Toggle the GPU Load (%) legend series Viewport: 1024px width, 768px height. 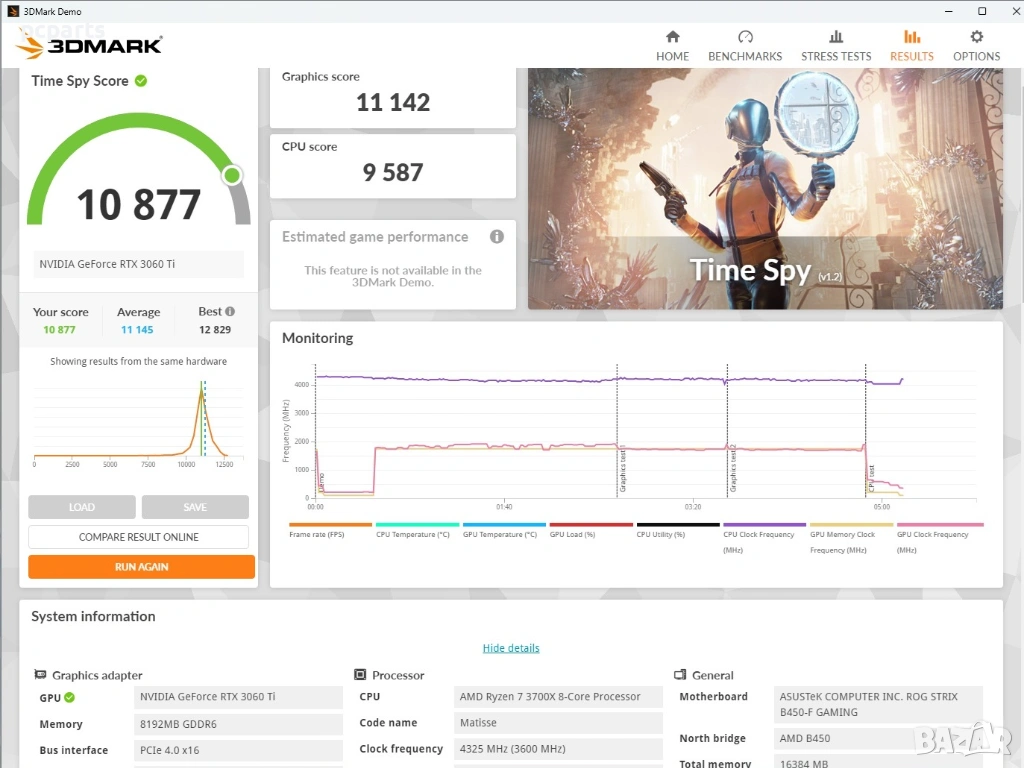[x=573, y=534]
